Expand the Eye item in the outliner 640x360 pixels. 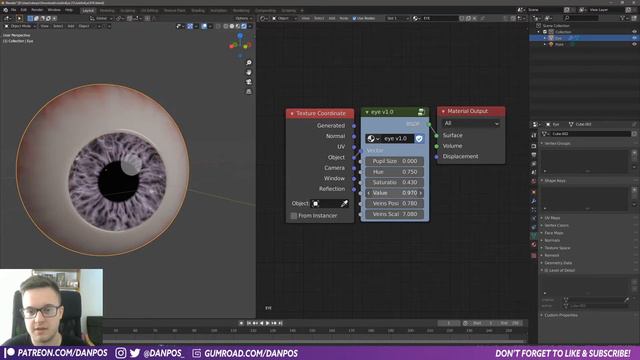click(x=545, y=38)
